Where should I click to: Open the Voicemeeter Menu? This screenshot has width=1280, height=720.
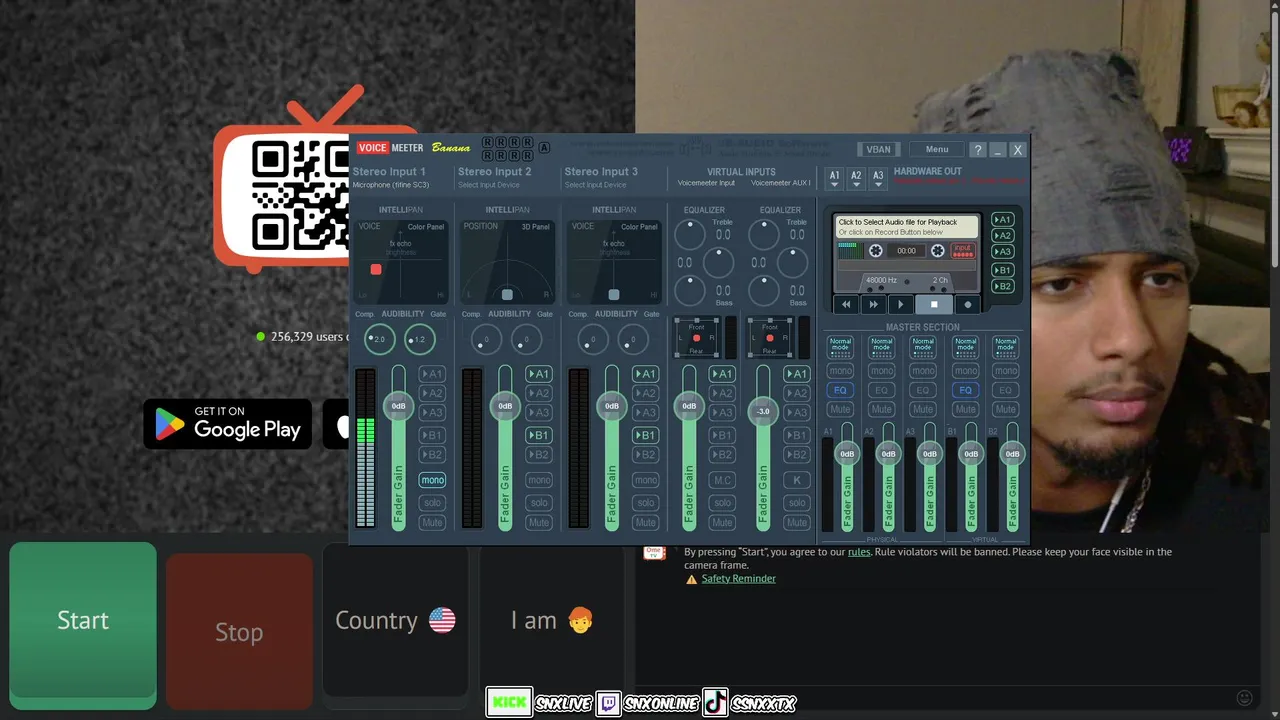(x=937, y=150)
